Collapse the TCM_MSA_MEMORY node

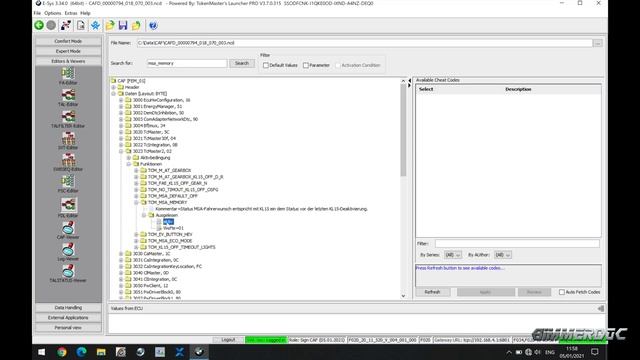(136, 202)
